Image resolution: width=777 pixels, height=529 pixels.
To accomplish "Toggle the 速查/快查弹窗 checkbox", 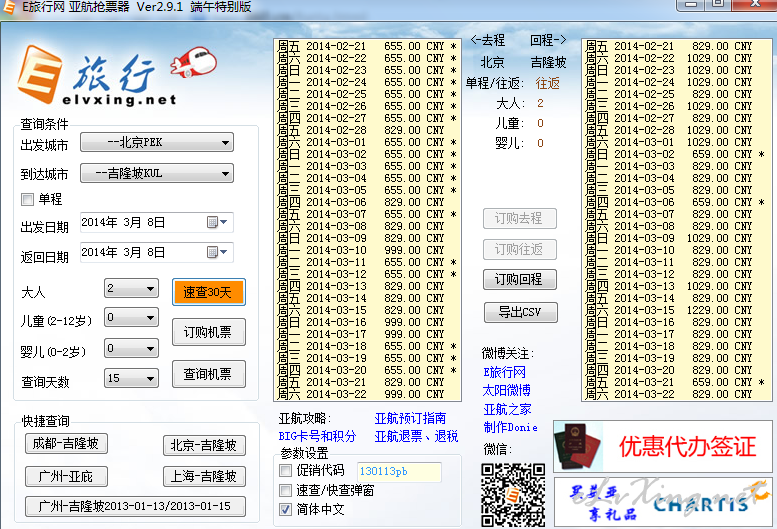I will click(285, 490).
